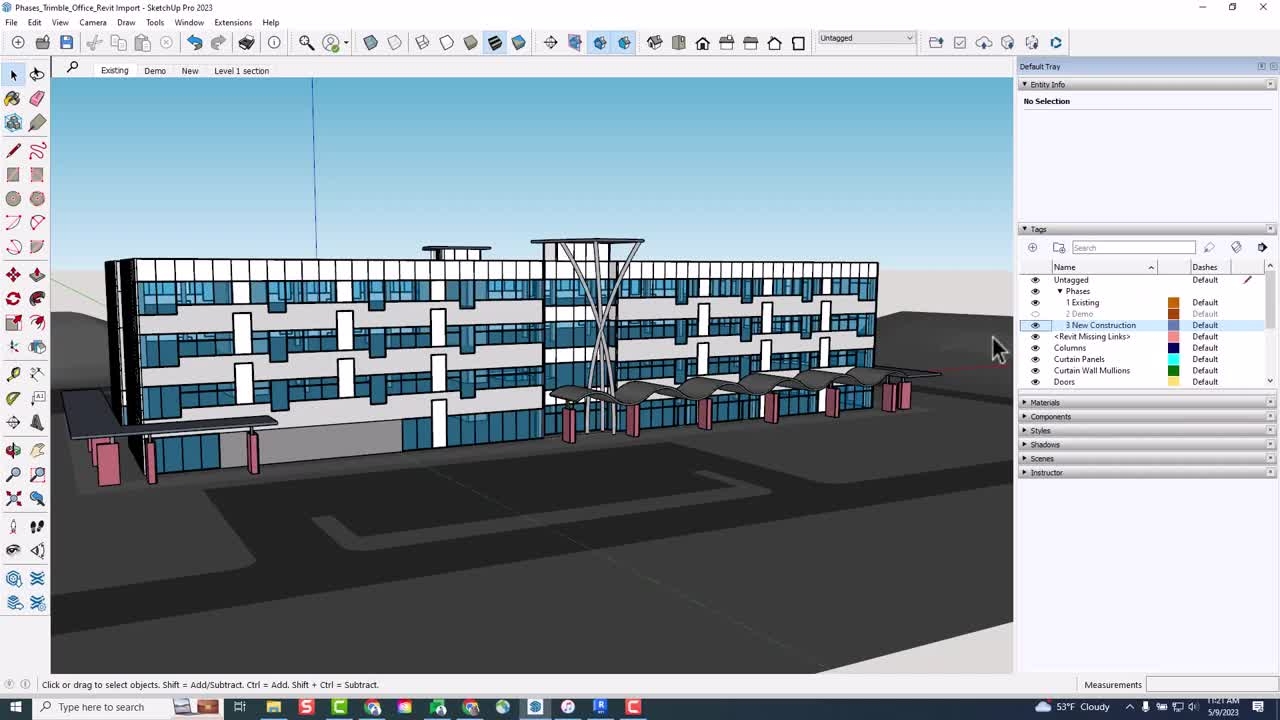The height and width of the screenshot is (720, 1280).
Task: Collapse the Phases tag folder
Action: coord(1059,291)
